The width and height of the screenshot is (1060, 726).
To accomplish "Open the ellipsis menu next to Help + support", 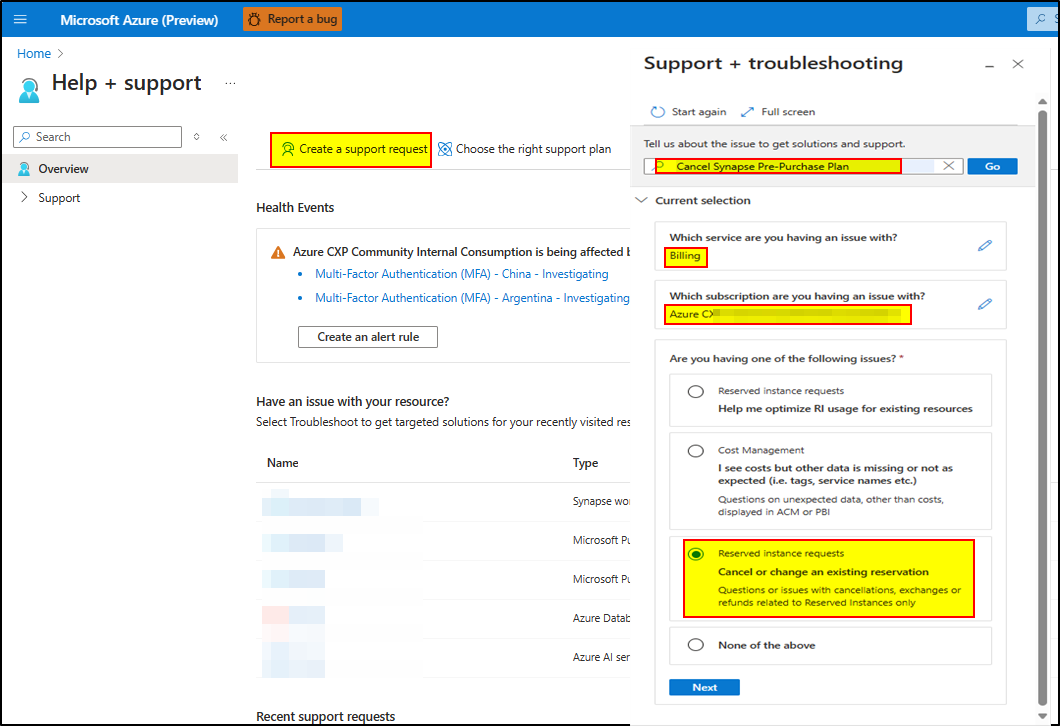I will pyautogui.click(x=231, y=83).
